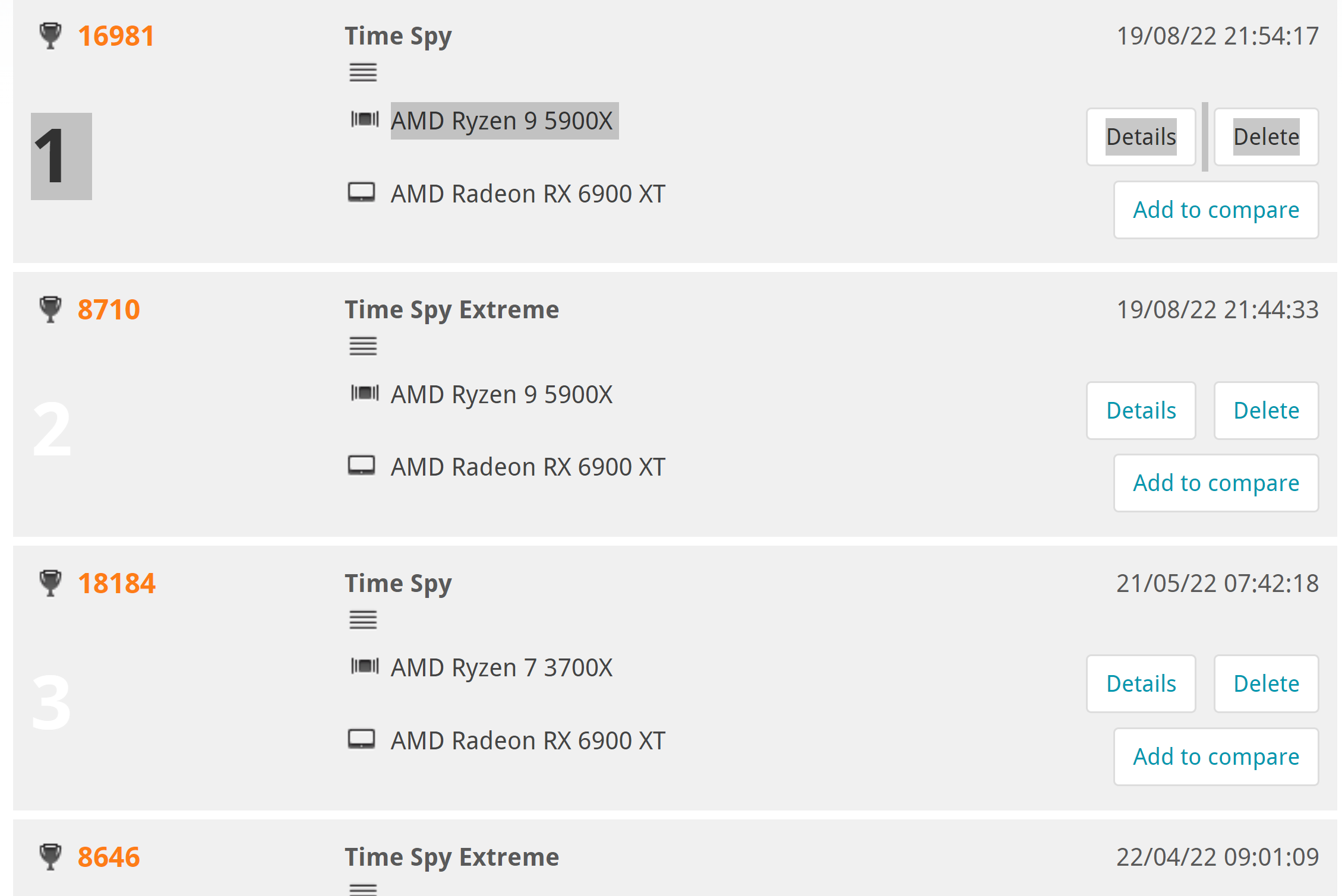Delete the 8710 Time Spy Extreme result
The width and height of the screenshot is (1342, 896).
pyautogui.click(x=1266, y=410)
